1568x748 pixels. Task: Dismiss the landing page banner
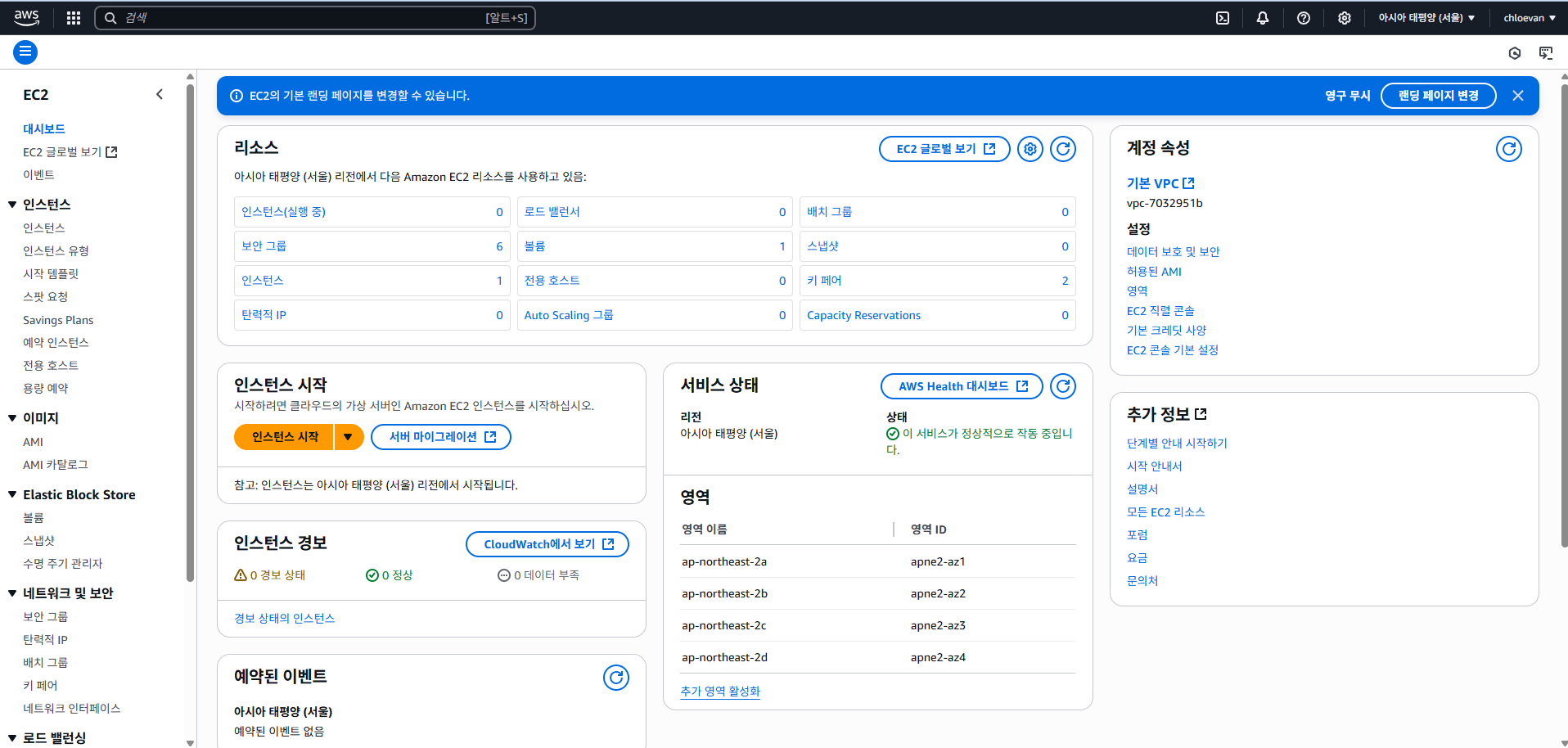pos(1518,96)
